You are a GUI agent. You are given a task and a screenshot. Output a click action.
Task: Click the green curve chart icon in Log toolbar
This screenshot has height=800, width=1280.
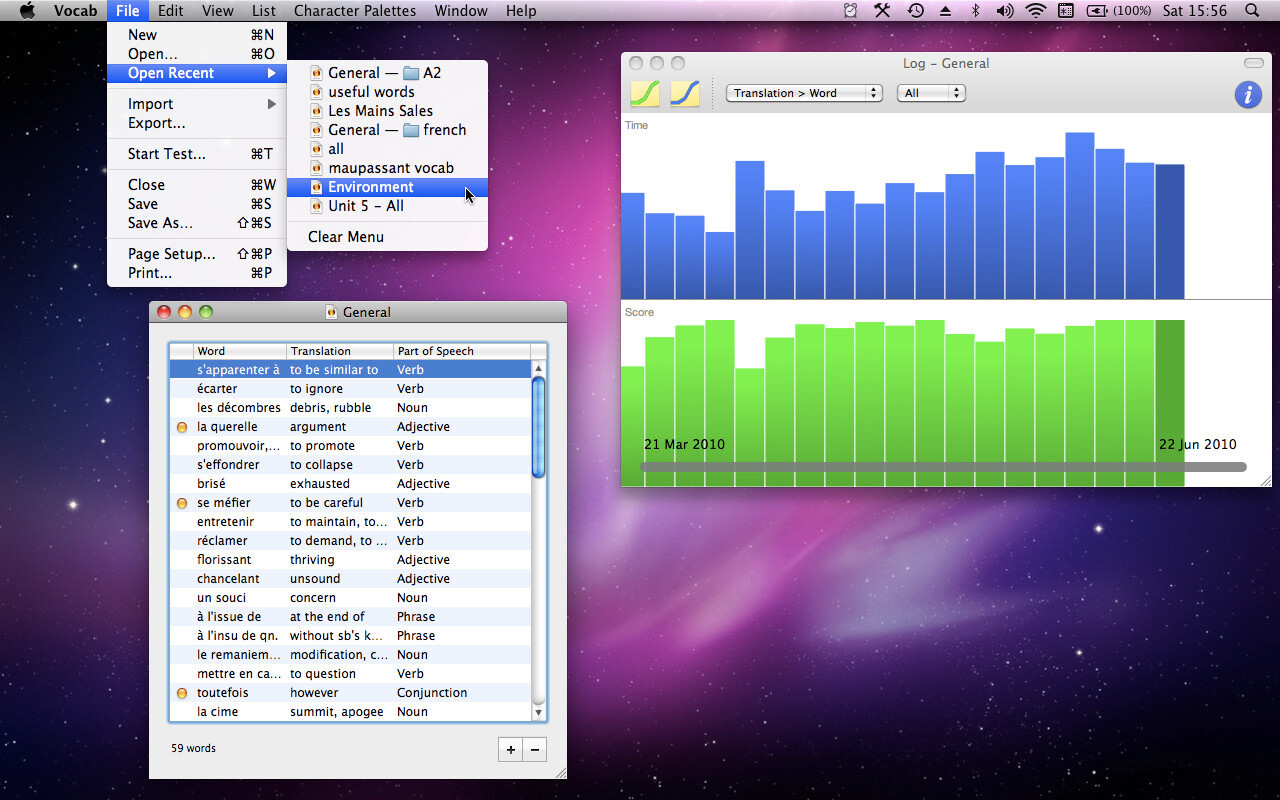[645, 93]
